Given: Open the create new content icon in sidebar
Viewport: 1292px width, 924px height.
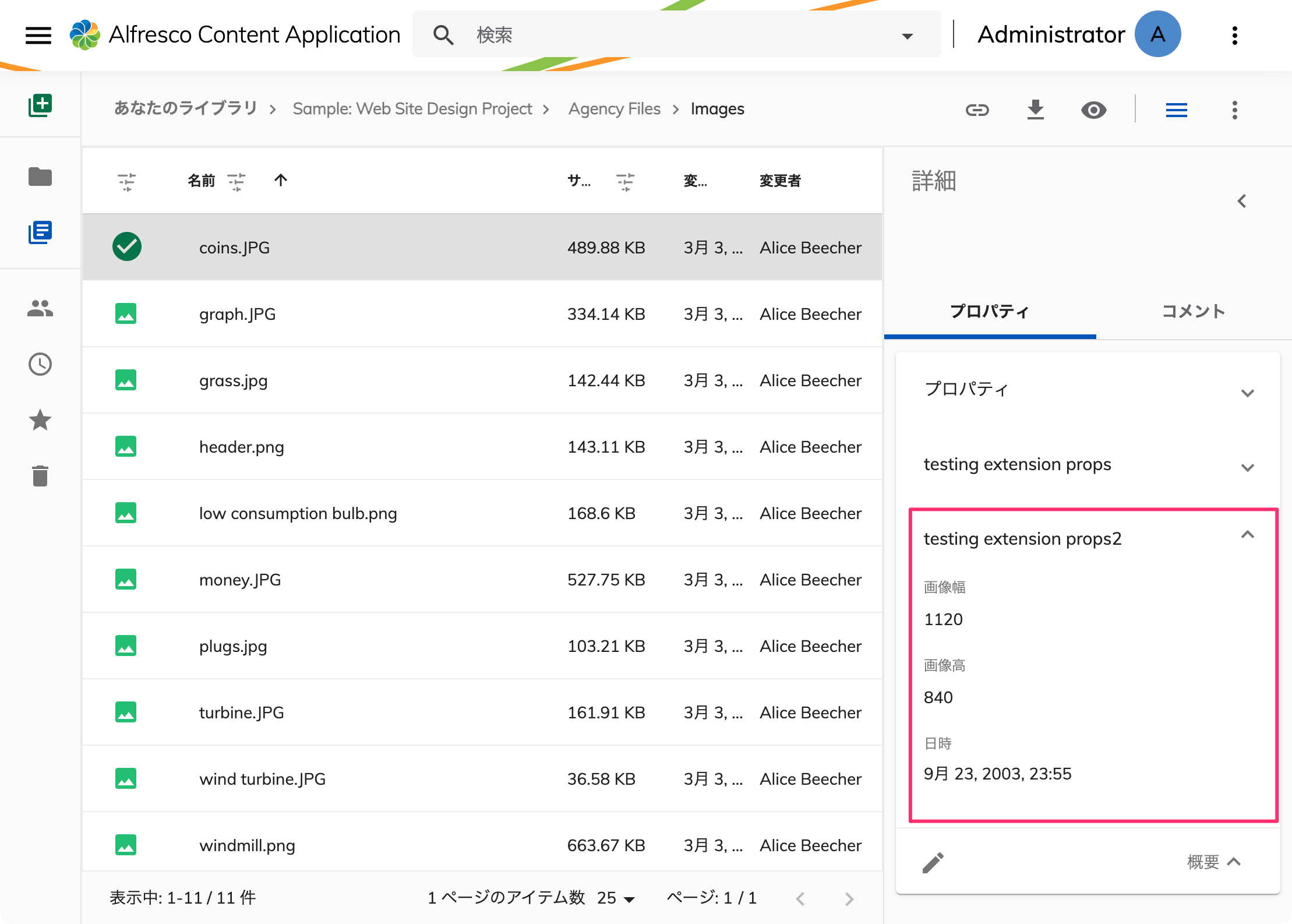Looking at the screenshot, I should [40, 105].
